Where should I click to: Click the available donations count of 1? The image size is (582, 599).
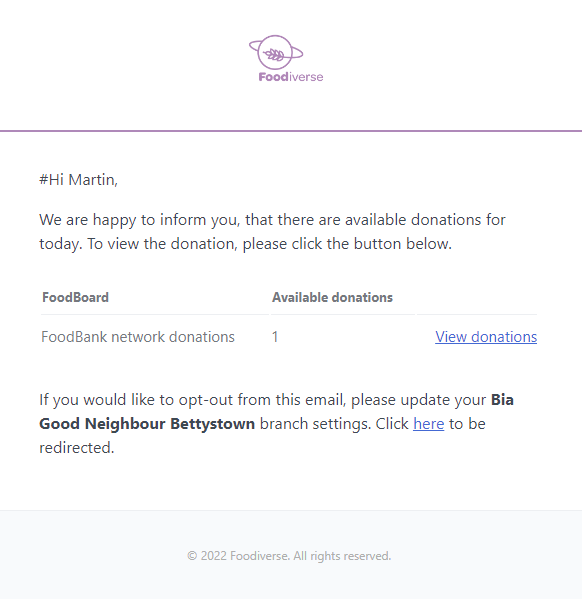(275, 337)
